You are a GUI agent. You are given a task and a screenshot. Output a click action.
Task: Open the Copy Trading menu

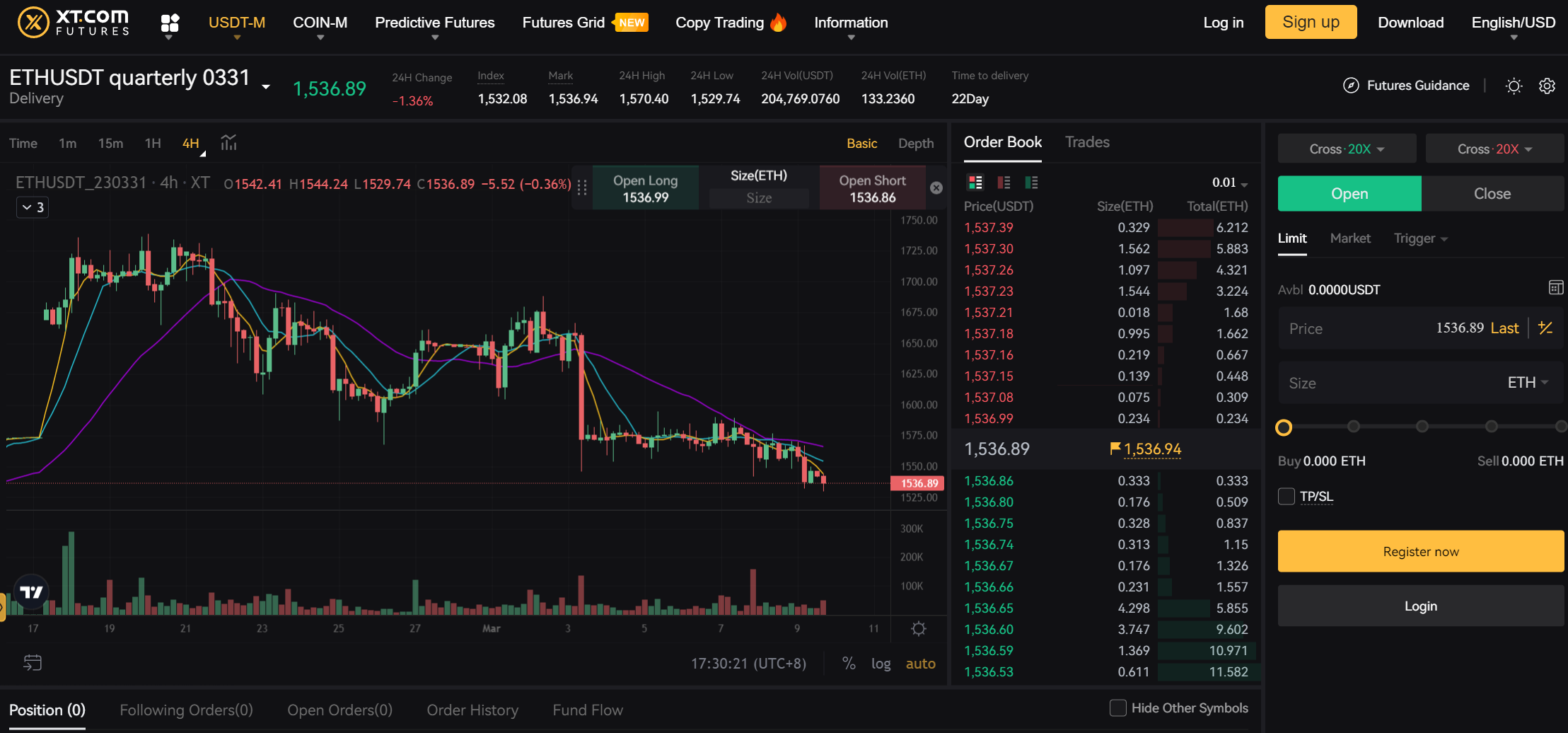coord(720,22)
